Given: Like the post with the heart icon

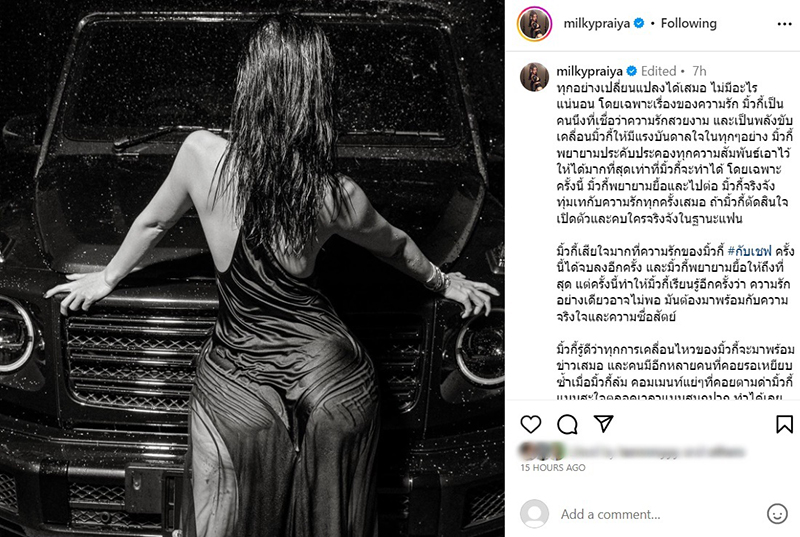Looking at the screenshot, I should pos(531,424).
